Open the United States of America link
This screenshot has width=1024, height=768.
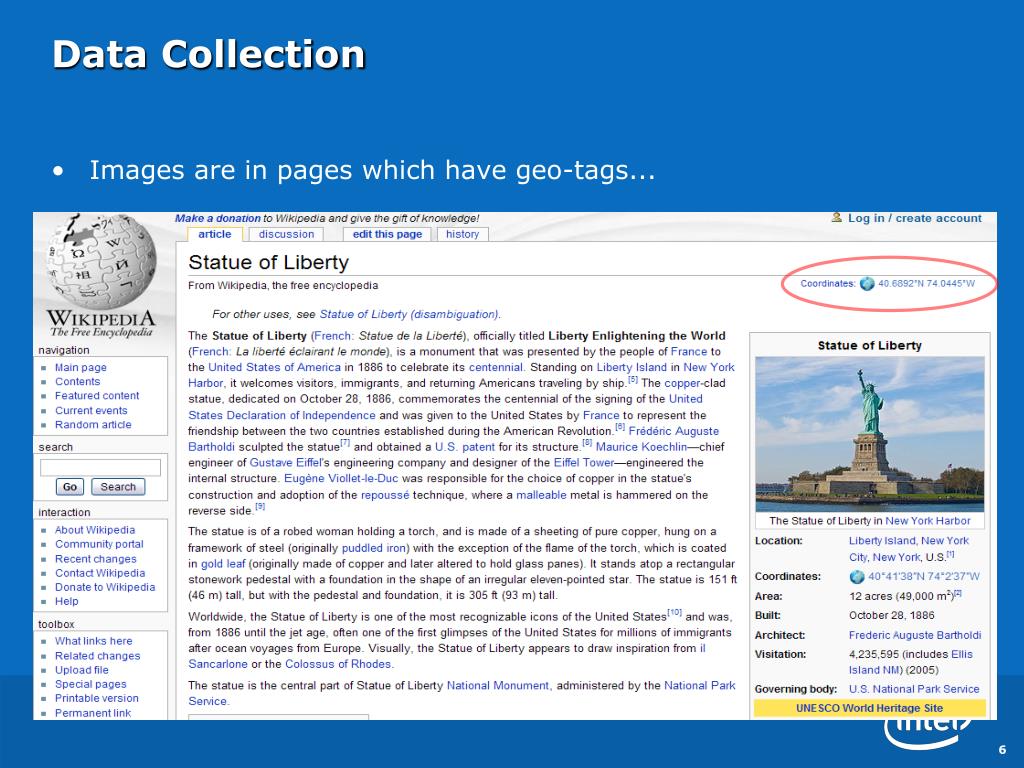[x=274, y=367]
